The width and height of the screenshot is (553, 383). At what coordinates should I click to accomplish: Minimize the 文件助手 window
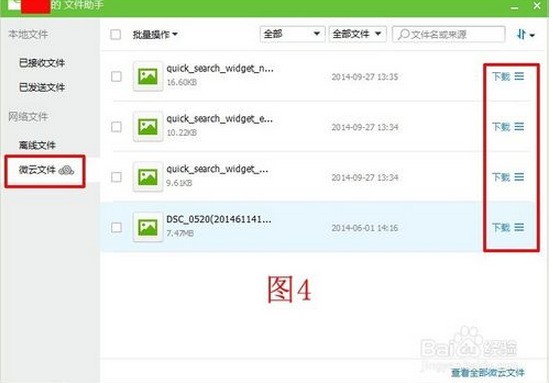coord(515,7)
